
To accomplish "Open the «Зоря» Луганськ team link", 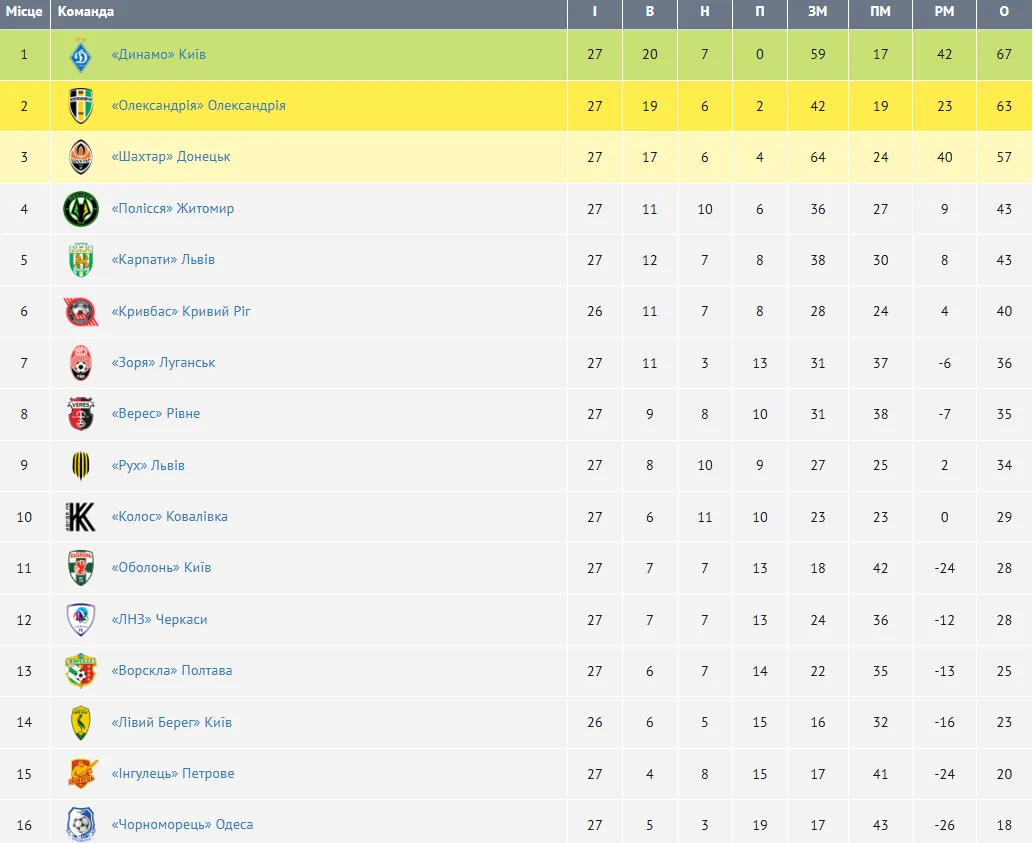I will (163, 363).
